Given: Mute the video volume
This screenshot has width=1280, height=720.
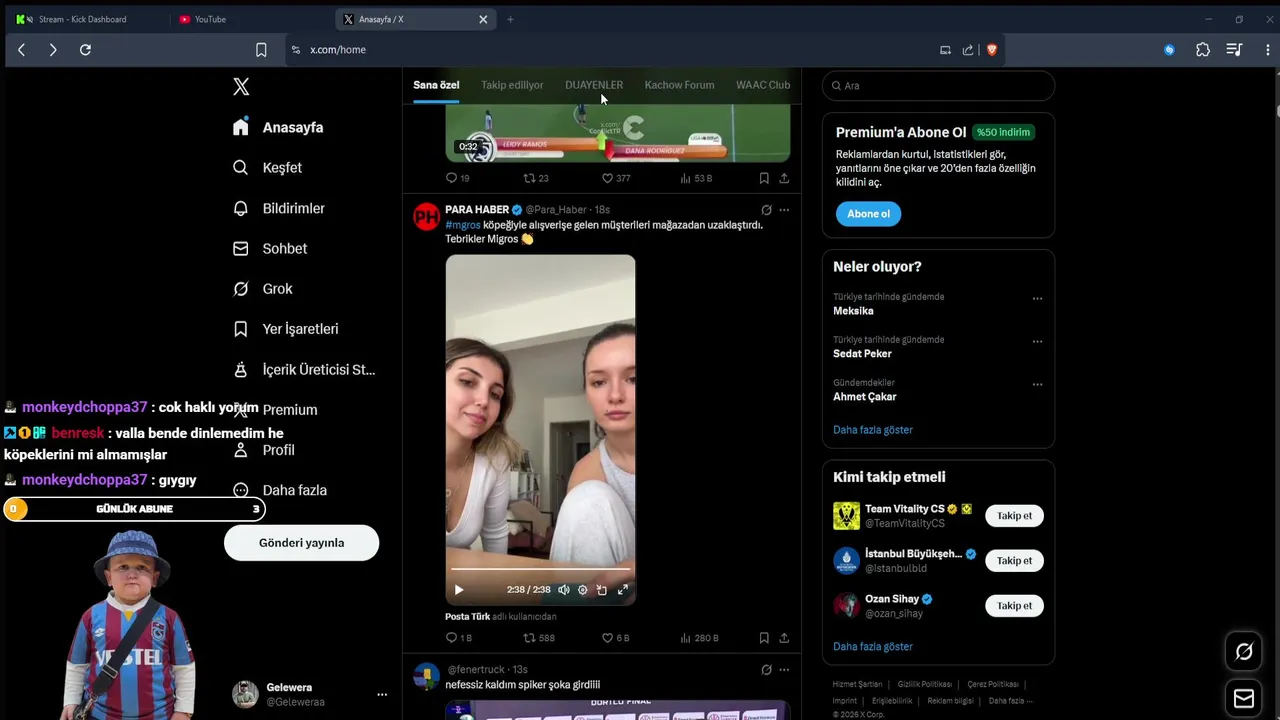Looking at the screenshot, I should (x=564, y=590).
